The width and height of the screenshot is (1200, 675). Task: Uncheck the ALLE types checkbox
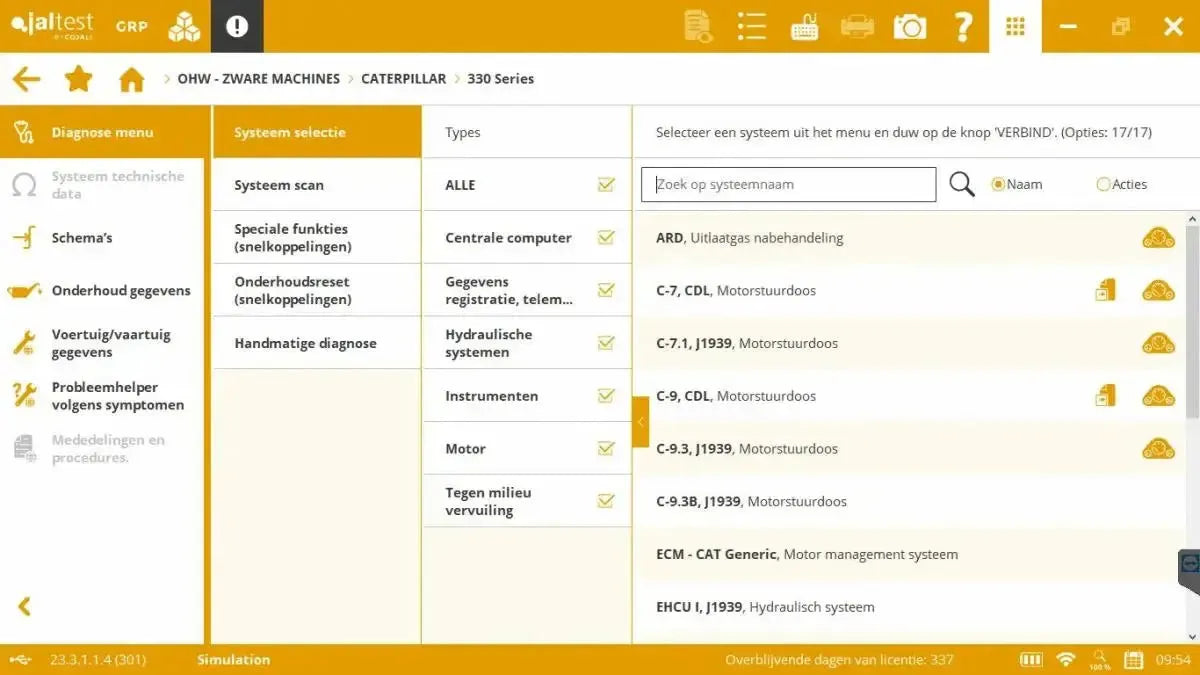pyautogui.click(x=606, y=184)
